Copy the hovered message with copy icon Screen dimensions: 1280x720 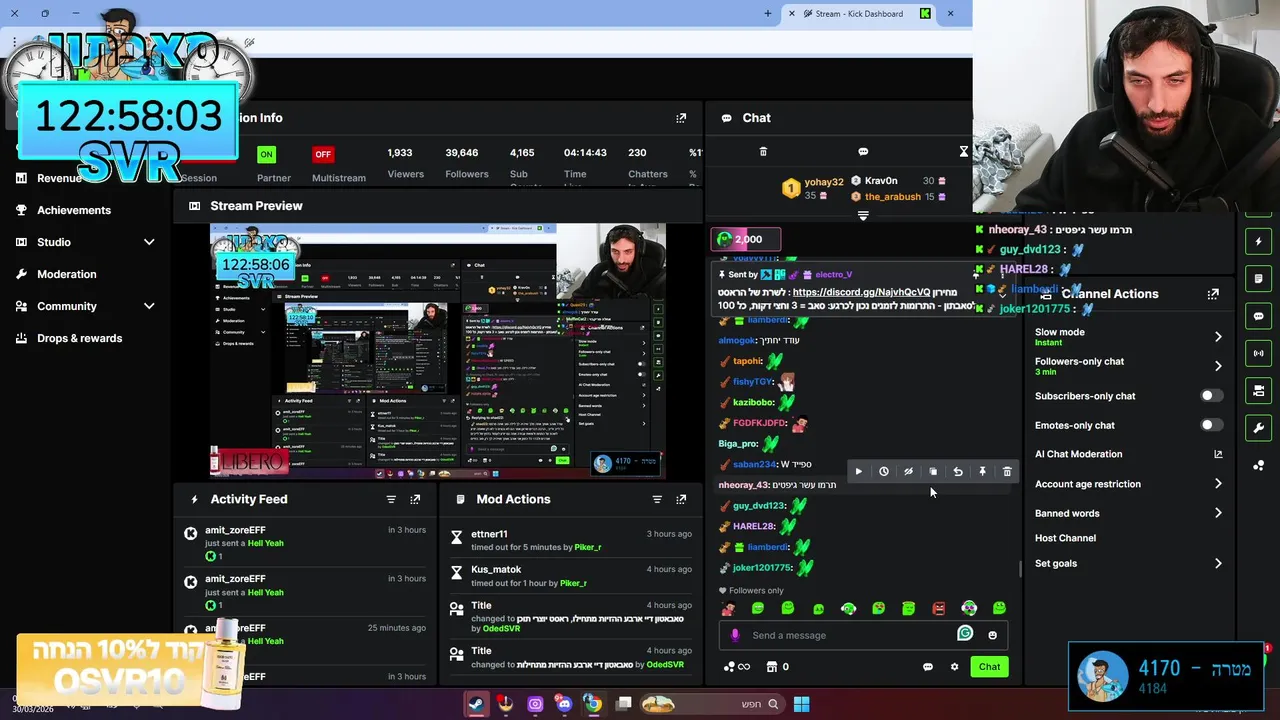(933, 472)
